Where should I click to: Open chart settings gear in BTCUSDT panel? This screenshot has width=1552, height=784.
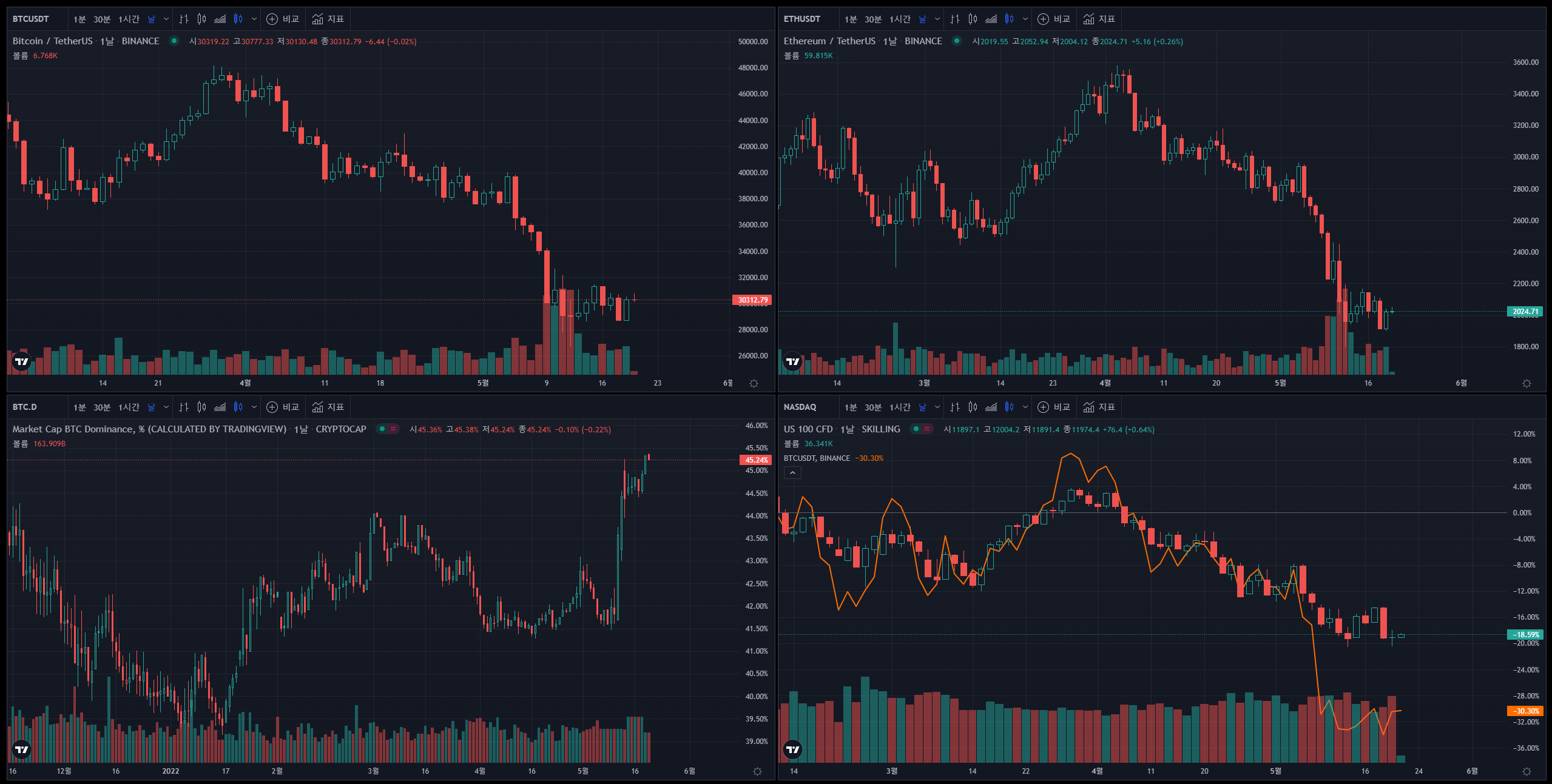pyautogui.click(x=754, y=383)
